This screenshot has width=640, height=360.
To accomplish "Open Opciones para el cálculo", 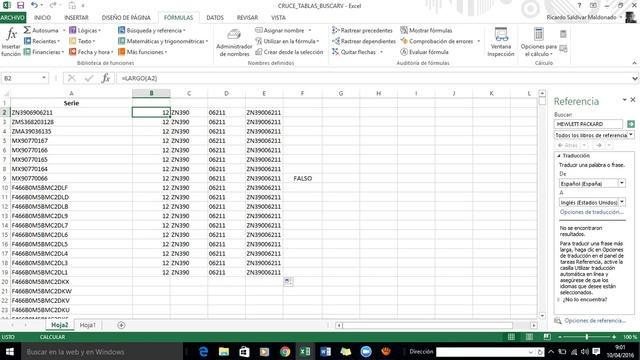I will pyautogui.click(x=539, y=42).
